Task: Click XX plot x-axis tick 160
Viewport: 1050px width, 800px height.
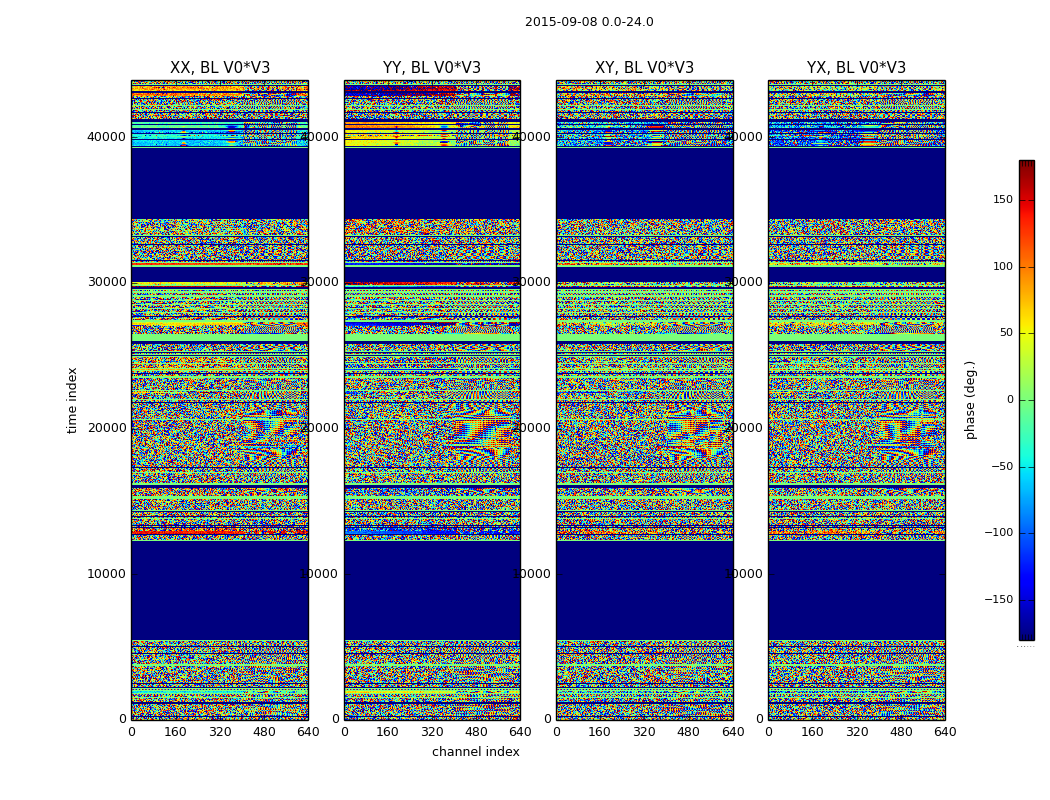Action: click(175, 732)
